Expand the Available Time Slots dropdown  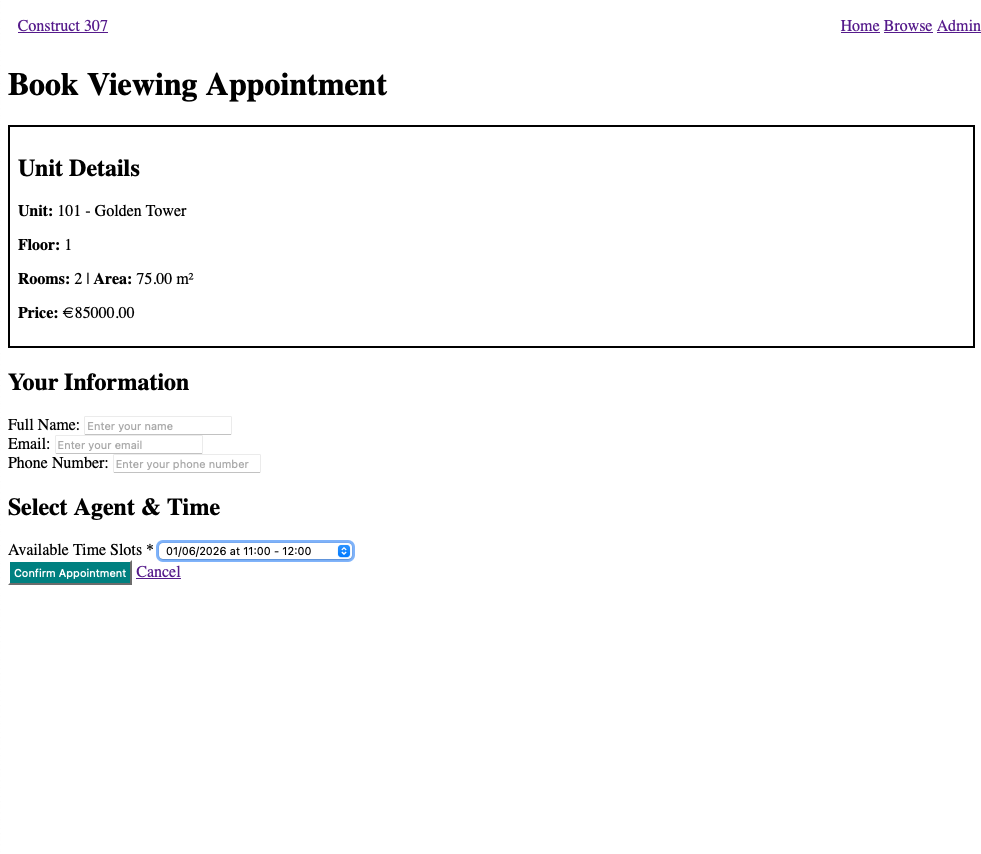255,551
